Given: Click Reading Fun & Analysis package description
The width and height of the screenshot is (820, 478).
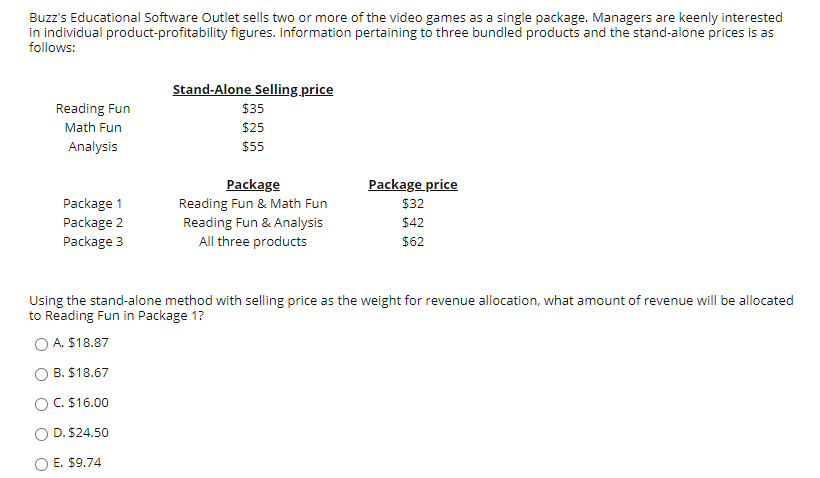Looking at the screenshot, I should click(253, 223).
